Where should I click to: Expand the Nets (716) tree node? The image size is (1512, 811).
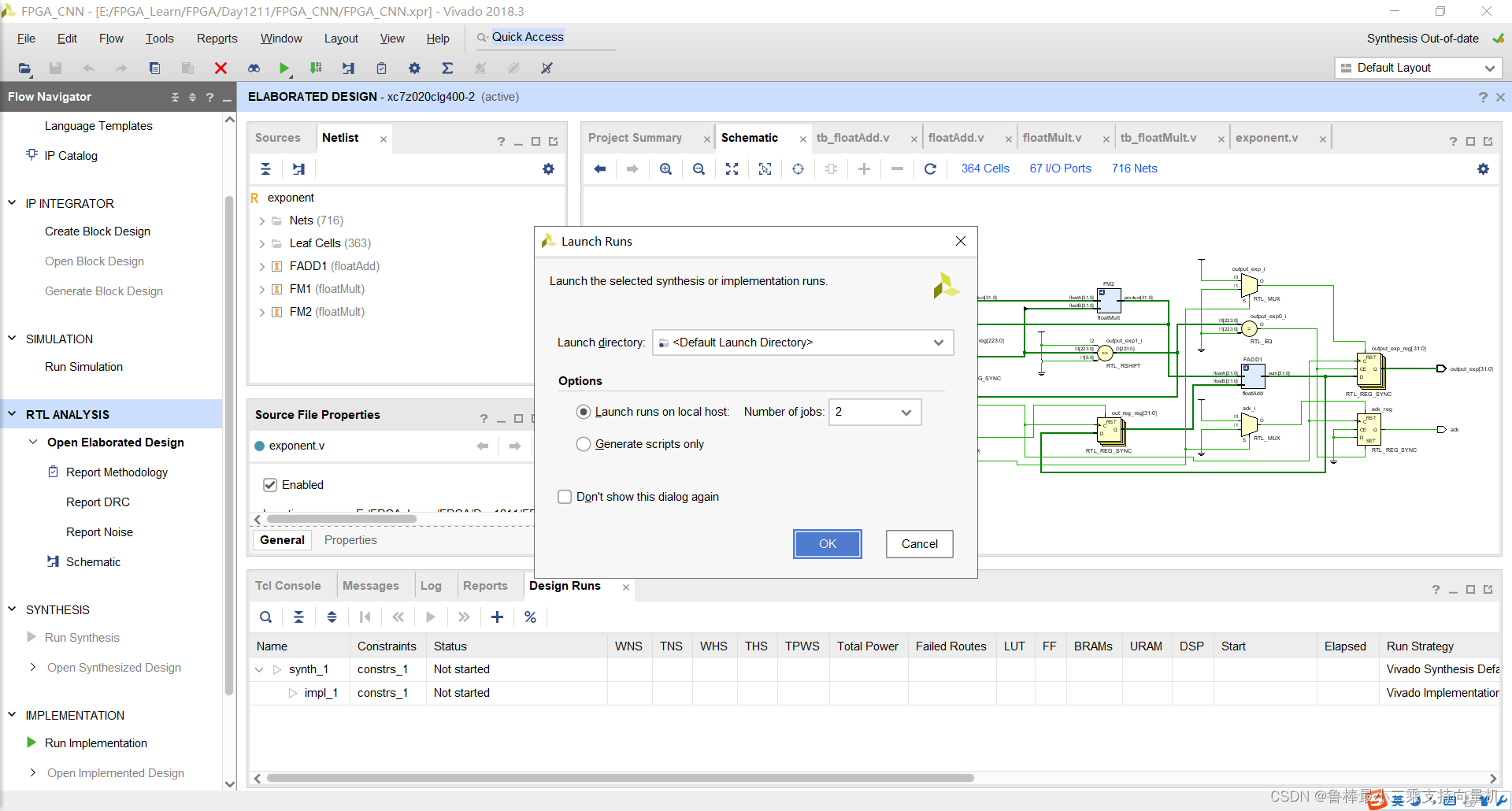click(x=262, y=221)
